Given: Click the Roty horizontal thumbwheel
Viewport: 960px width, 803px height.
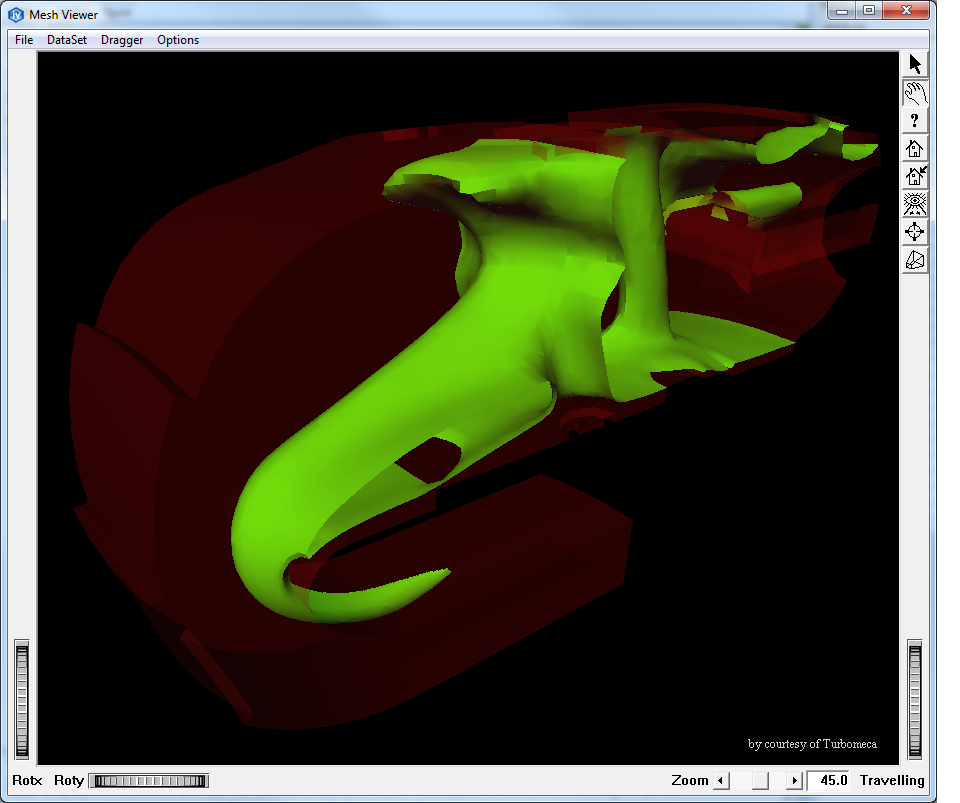Looking at the screenshot, I should coord(149,781).
